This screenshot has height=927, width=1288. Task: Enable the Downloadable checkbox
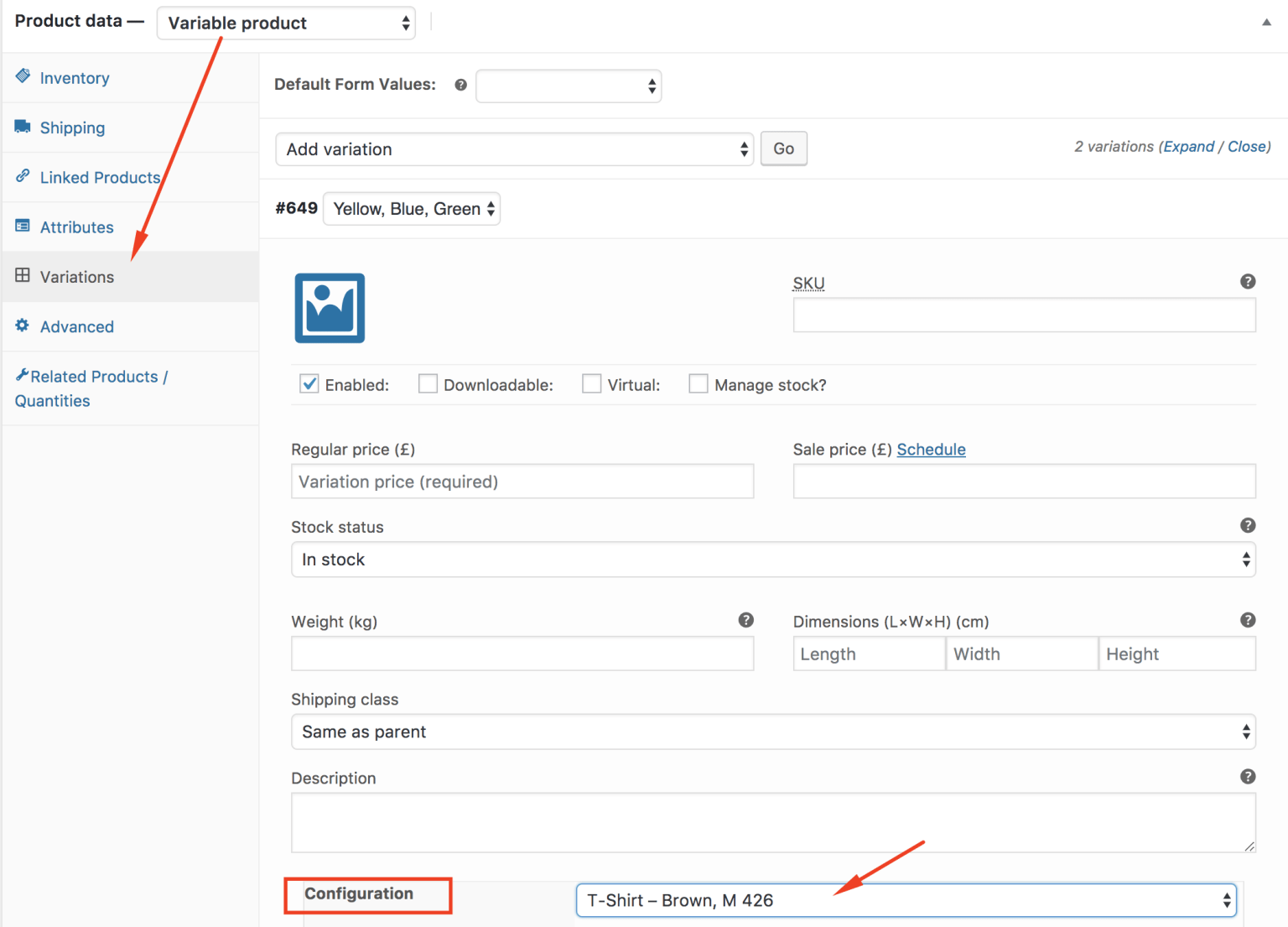(428, 383)
